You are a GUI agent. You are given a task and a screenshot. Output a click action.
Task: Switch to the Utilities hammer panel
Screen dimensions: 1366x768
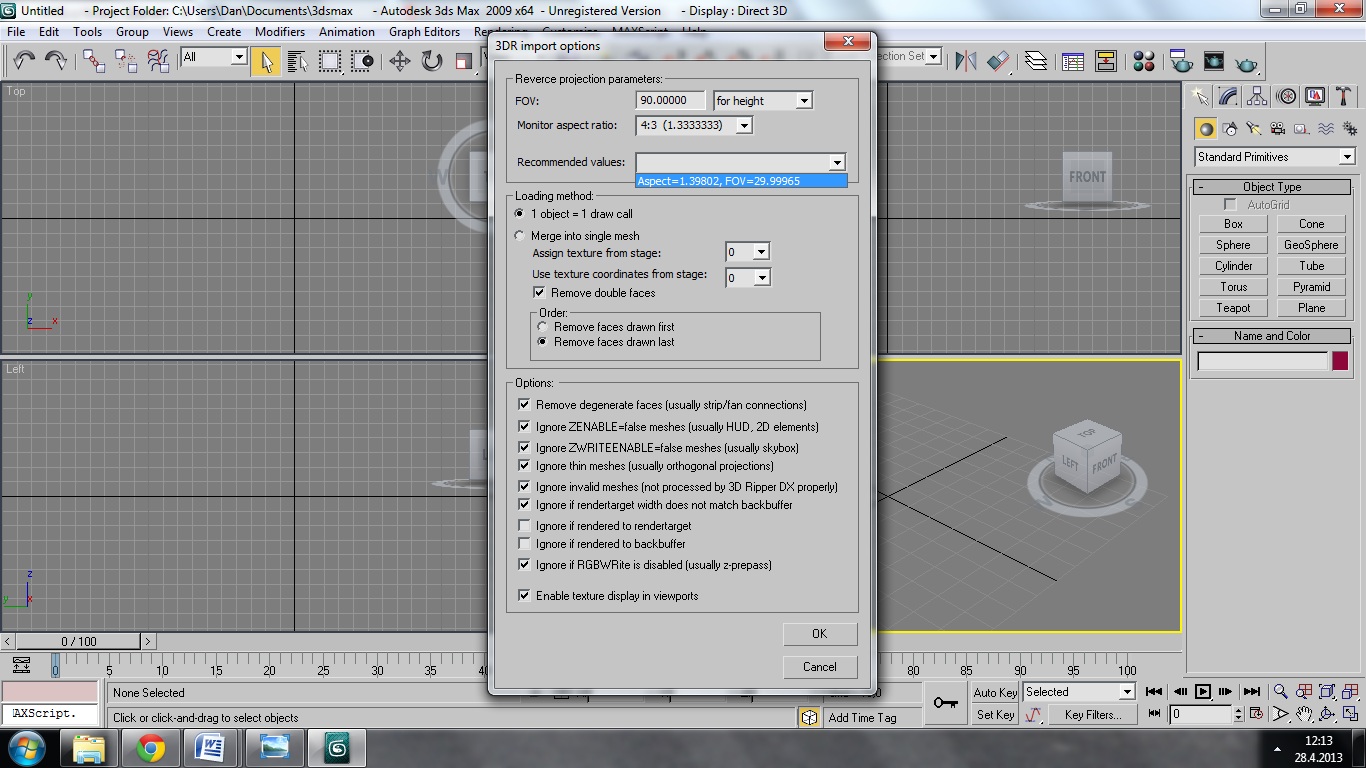click(1343, 96)
